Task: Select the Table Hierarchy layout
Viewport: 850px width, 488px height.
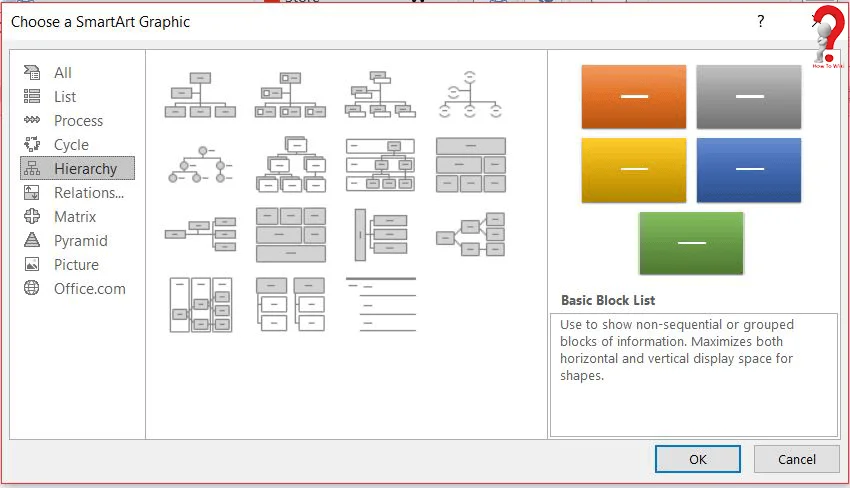Action: 471,164
